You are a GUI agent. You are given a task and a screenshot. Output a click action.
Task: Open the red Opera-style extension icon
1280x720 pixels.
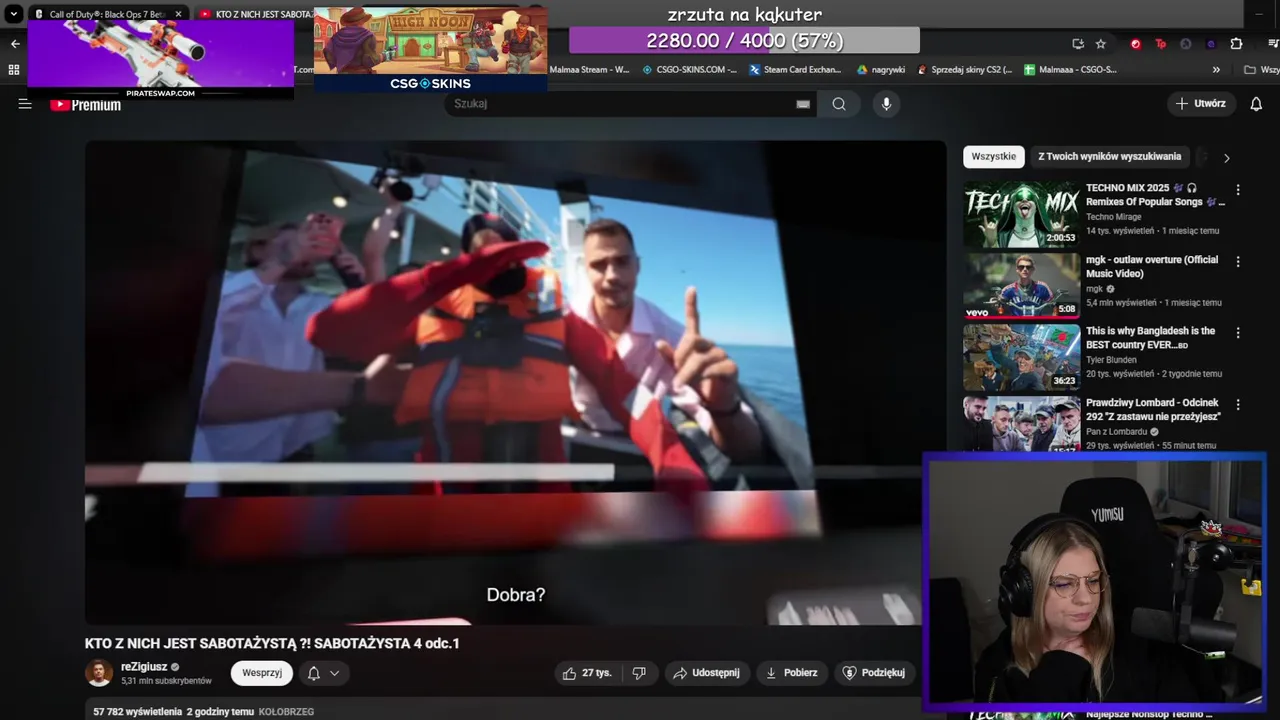coord(1135,44)
